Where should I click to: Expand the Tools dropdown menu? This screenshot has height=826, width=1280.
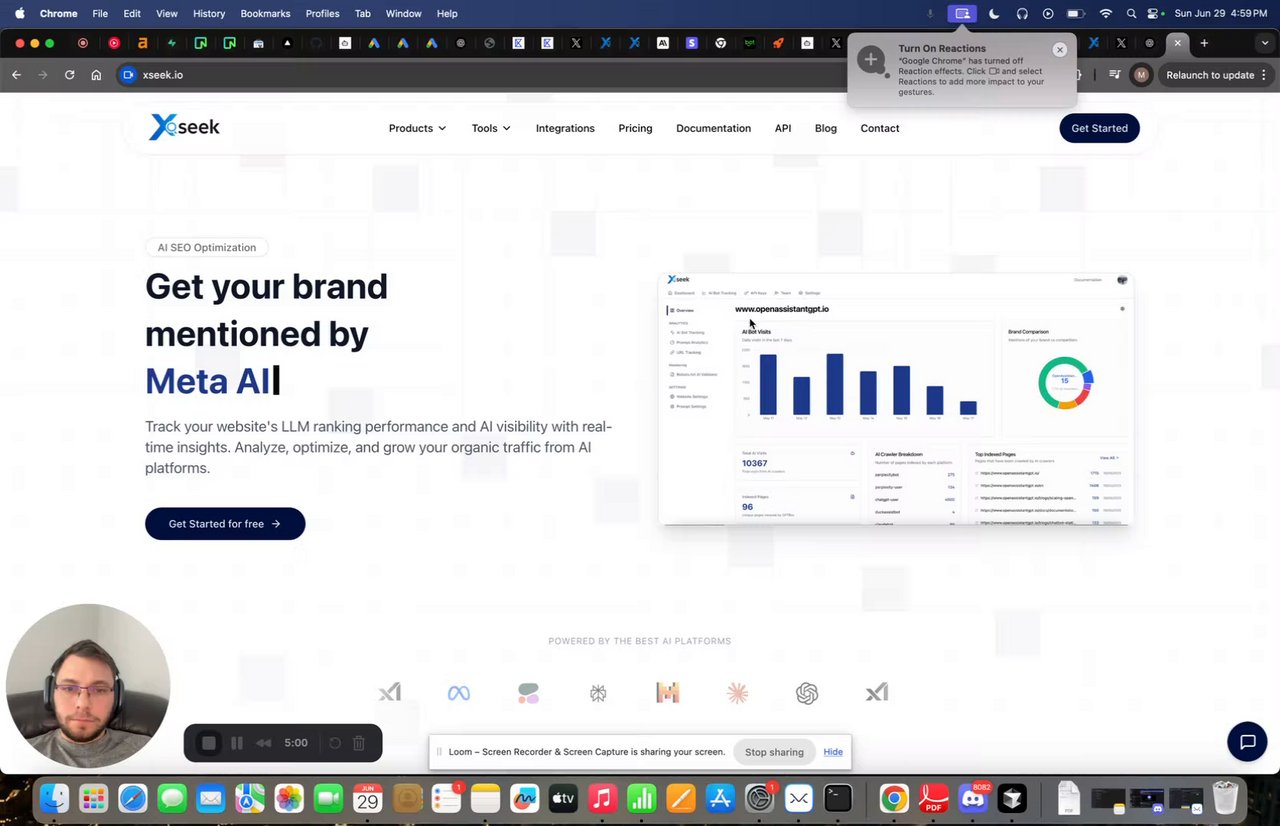[491, 128]
